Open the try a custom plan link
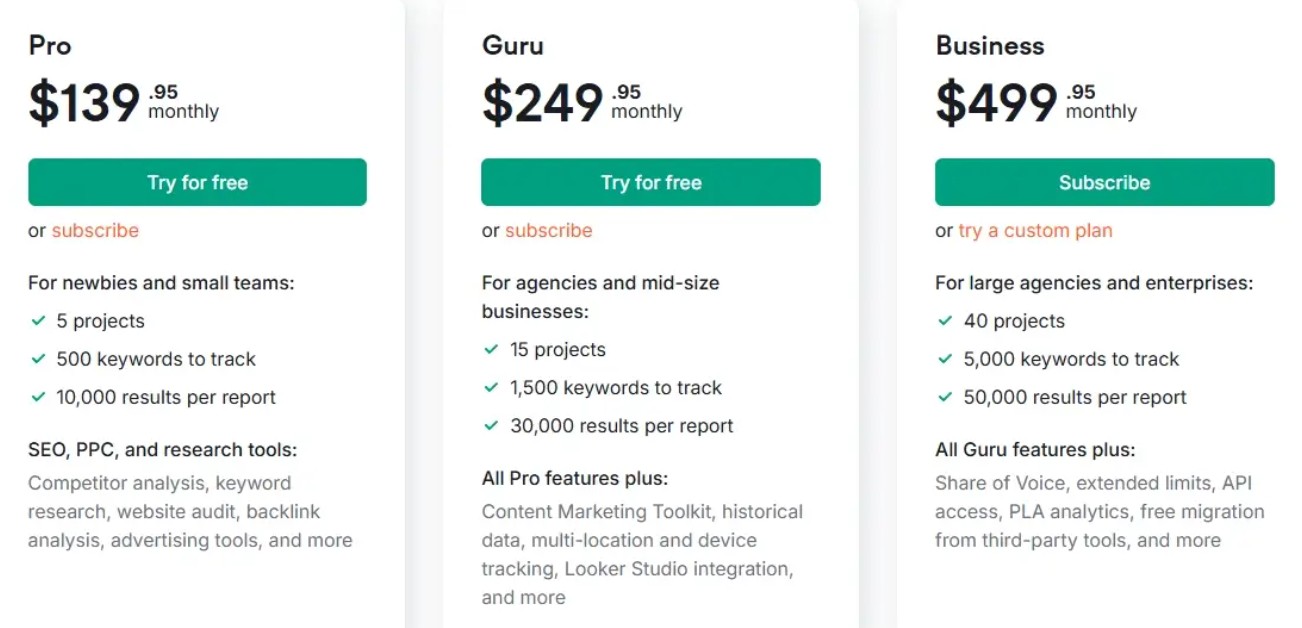Image resolution: width=1302 pixels, height=628 pixels. 1035,230
